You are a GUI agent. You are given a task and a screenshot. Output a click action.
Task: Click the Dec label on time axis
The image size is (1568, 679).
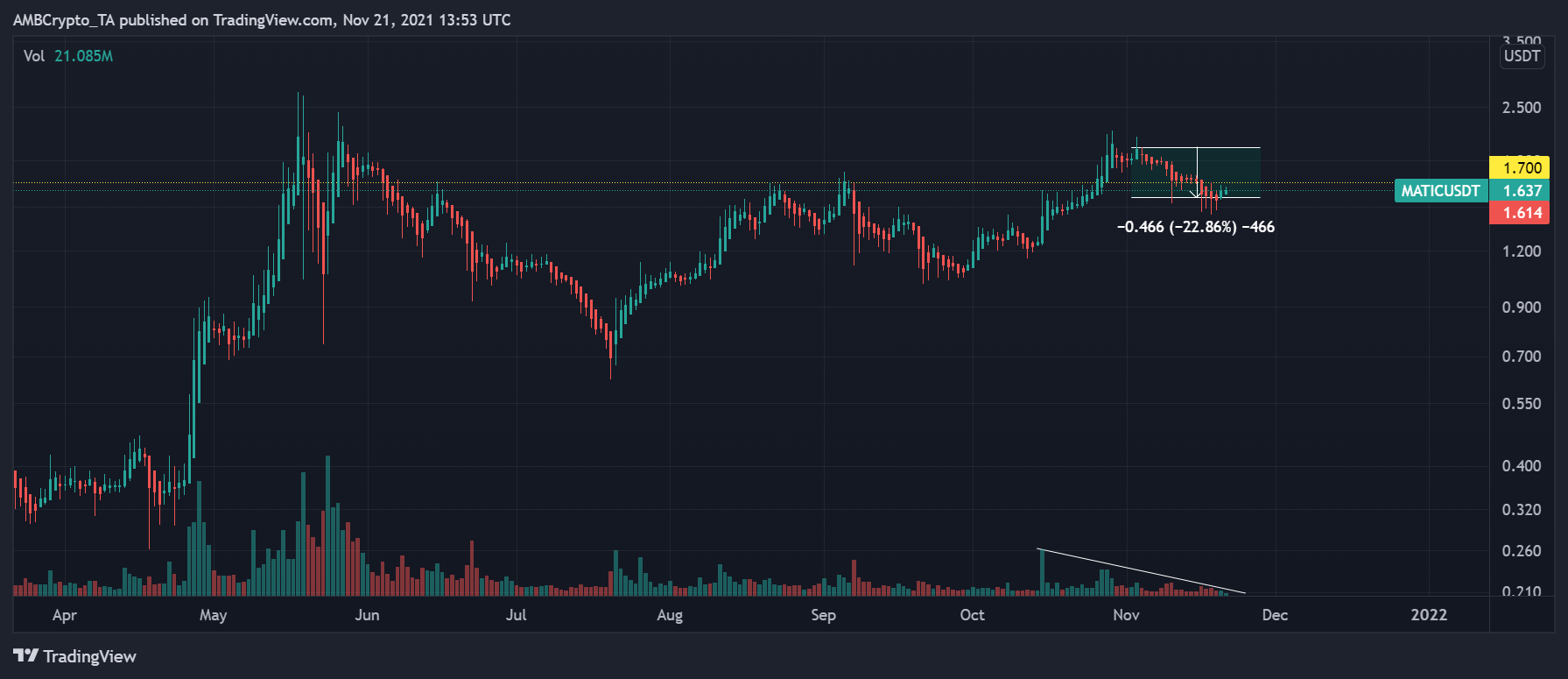(x=1275, y=615)
